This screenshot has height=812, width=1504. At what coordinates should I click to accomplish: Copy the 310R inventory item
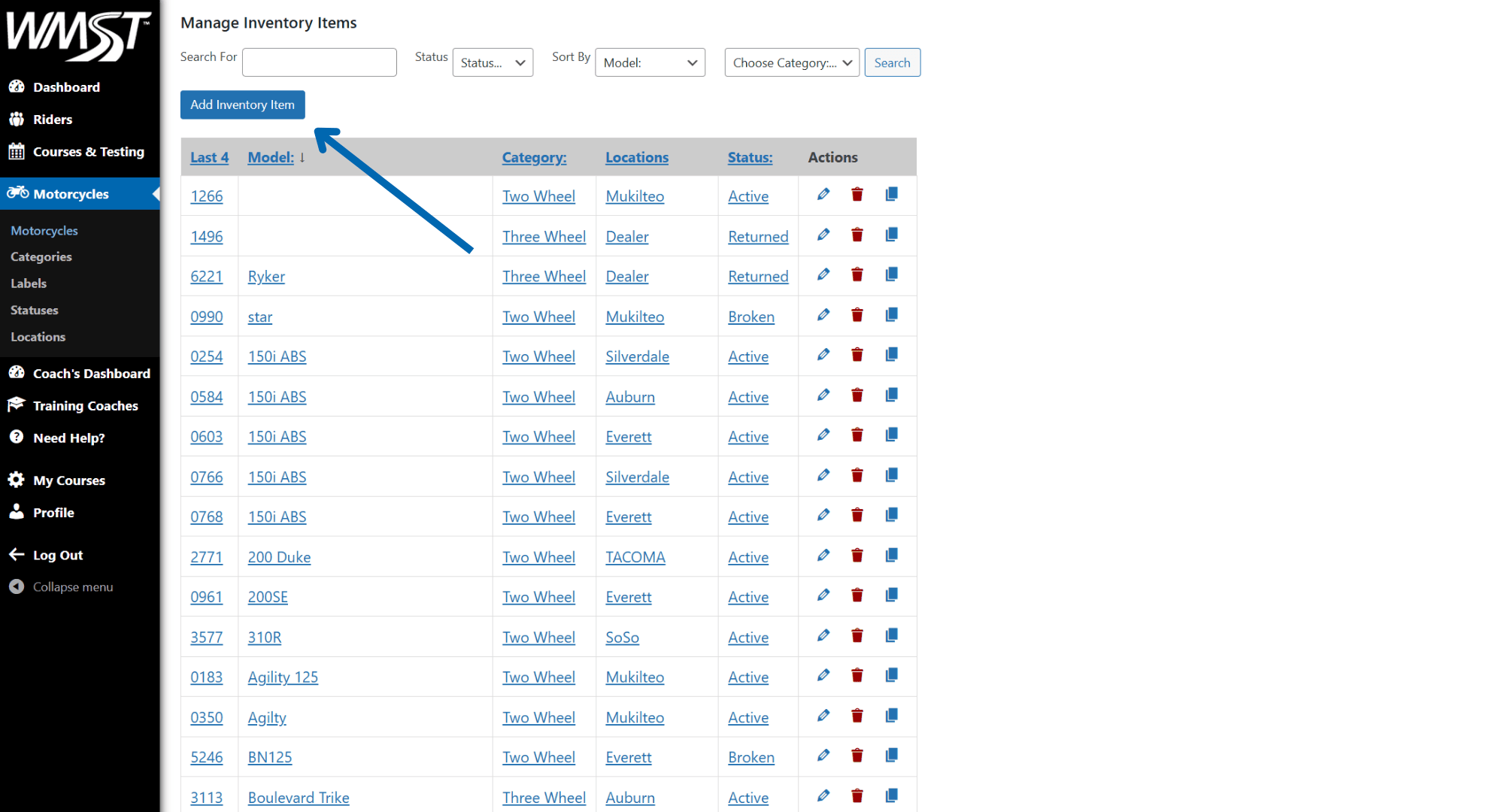pyautogui.click(x=891, y=636)
